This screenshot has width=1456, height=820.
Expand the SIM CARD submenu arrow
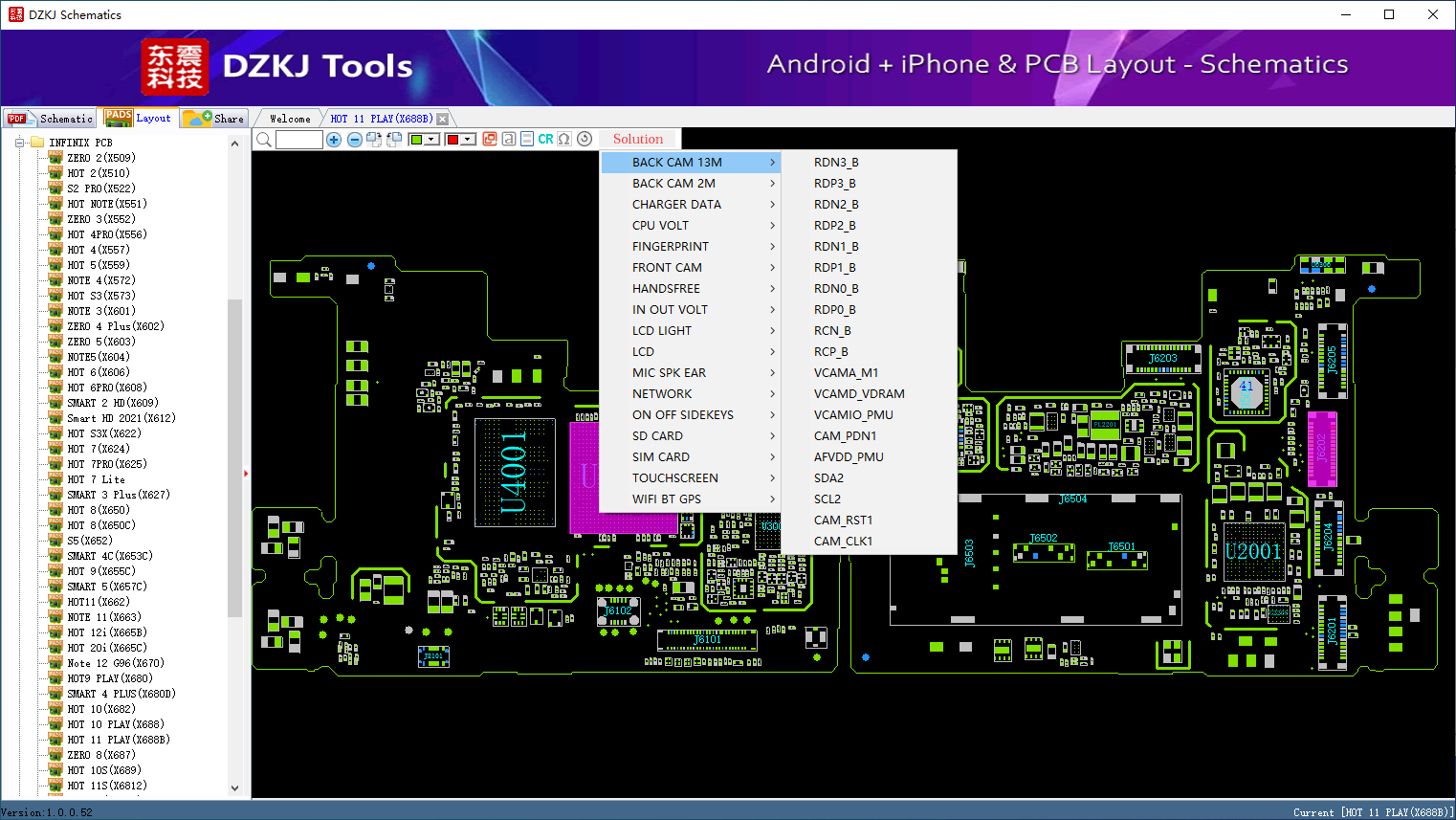point(772,457)
